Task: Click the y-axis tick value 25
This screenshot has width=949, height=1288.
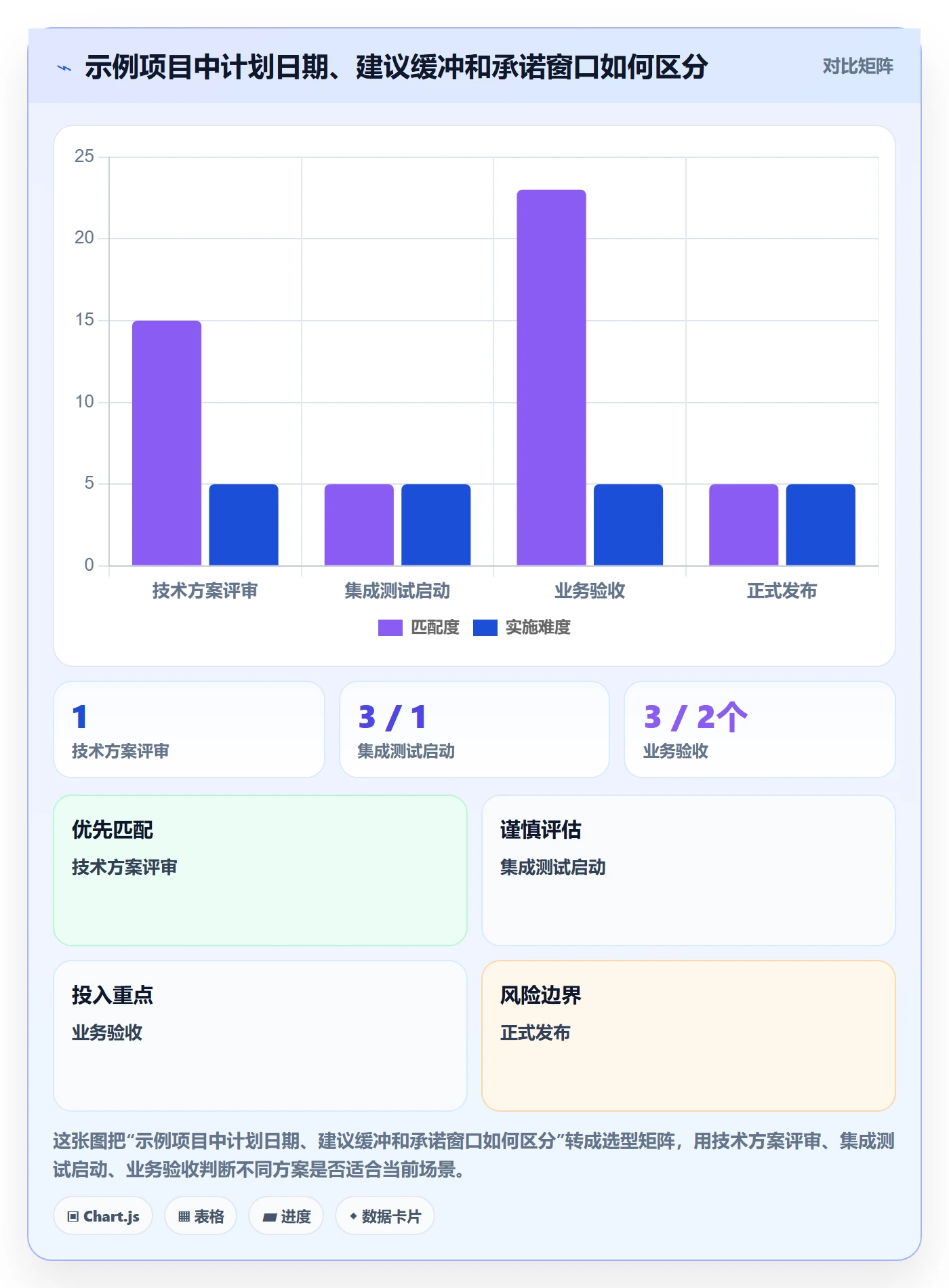Action: tap(84, 157)
